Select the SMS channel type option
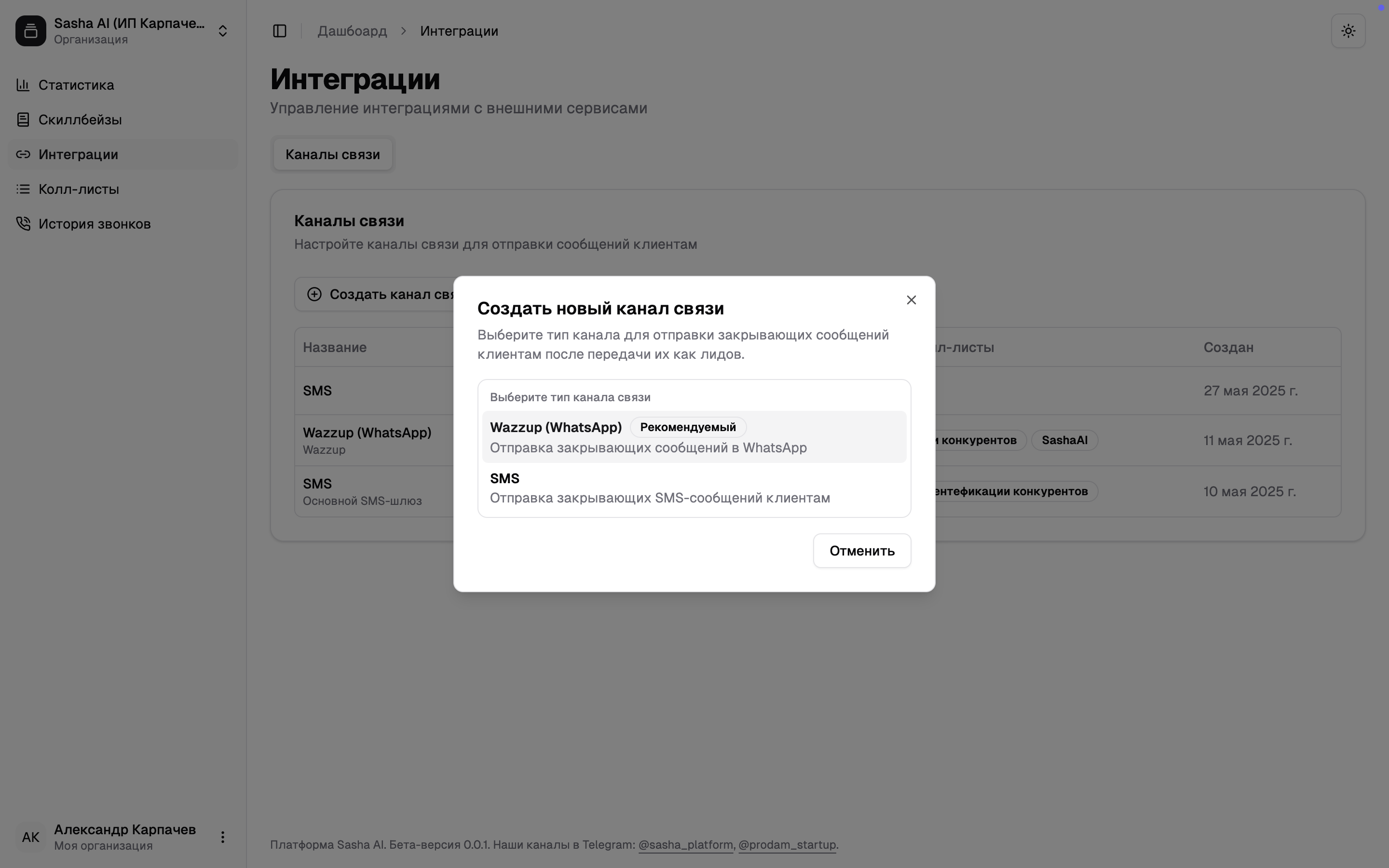 (694, 488)
